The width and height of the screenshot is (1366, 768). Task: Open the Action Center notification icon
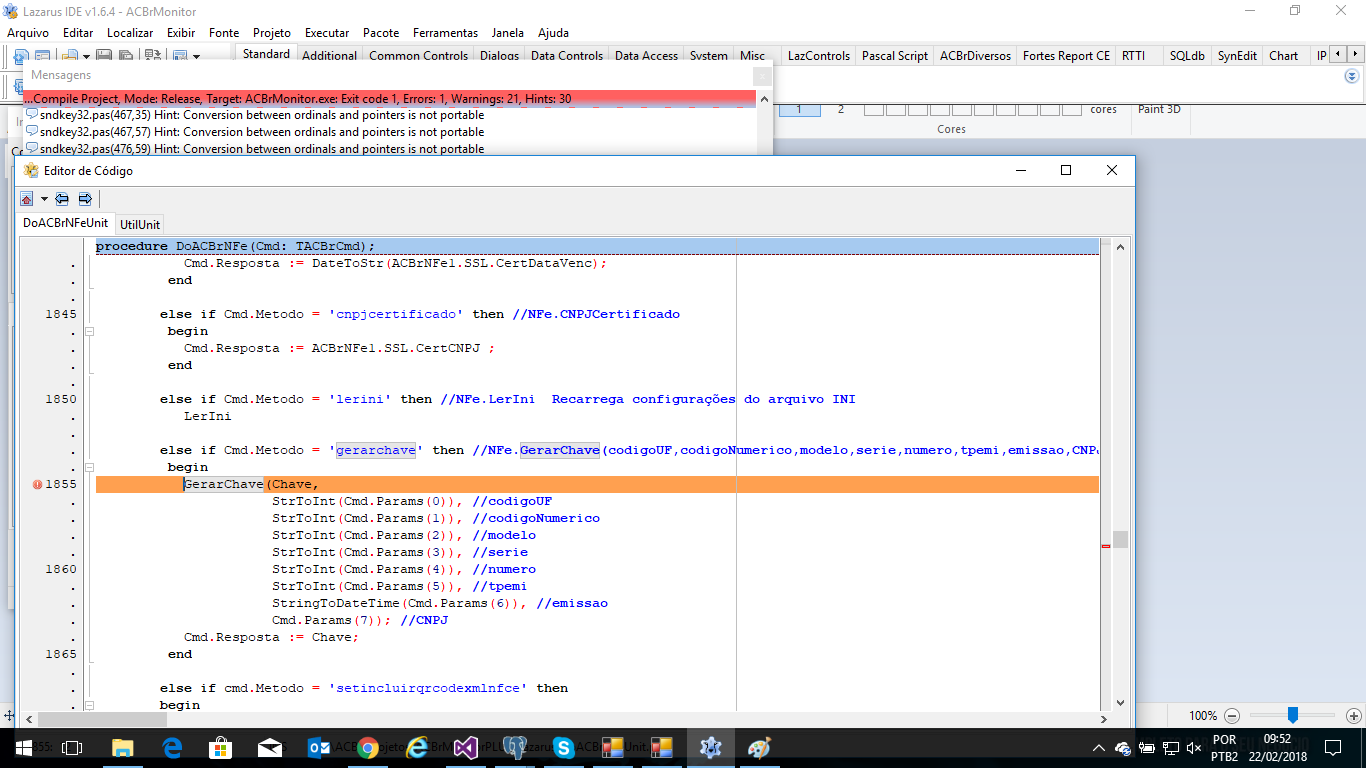tap(1333, 747)
